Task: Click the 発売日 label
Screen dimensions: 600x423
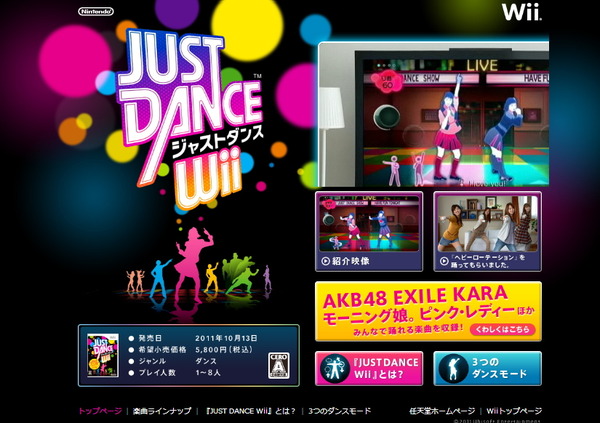Action: point(150,338)
